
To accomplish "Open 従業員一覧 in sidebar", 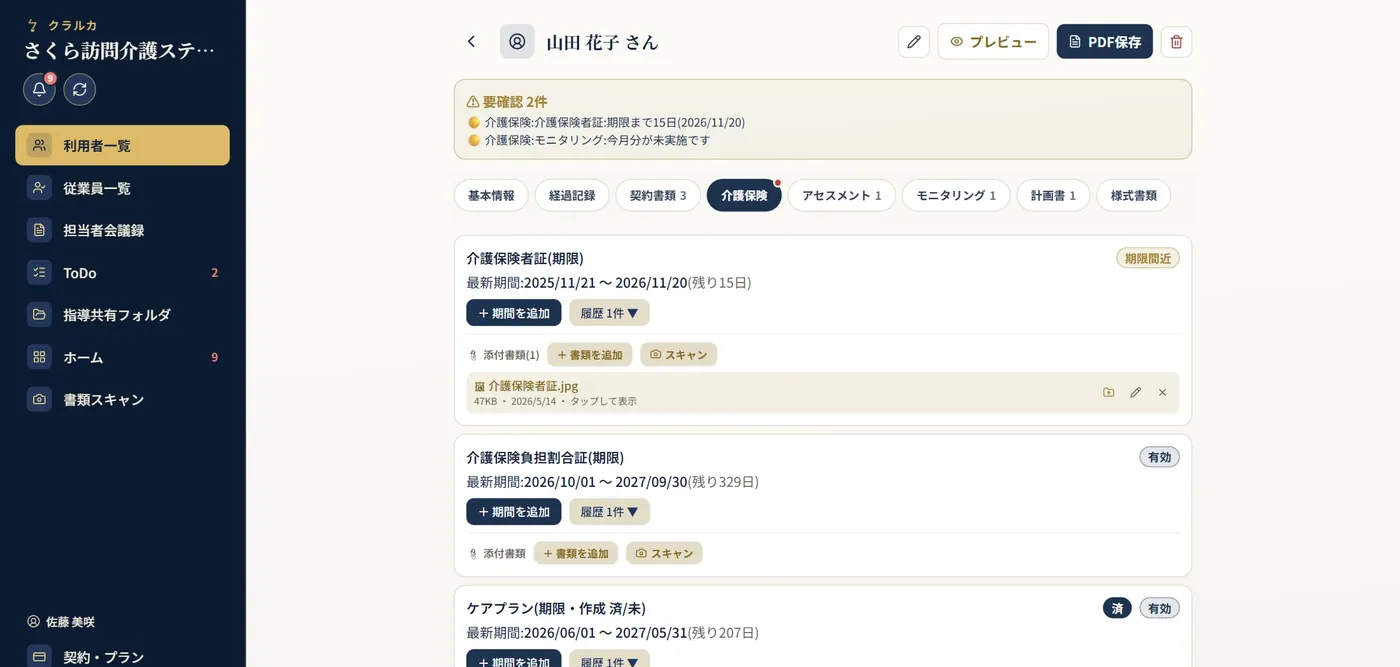I will point(122,188).
